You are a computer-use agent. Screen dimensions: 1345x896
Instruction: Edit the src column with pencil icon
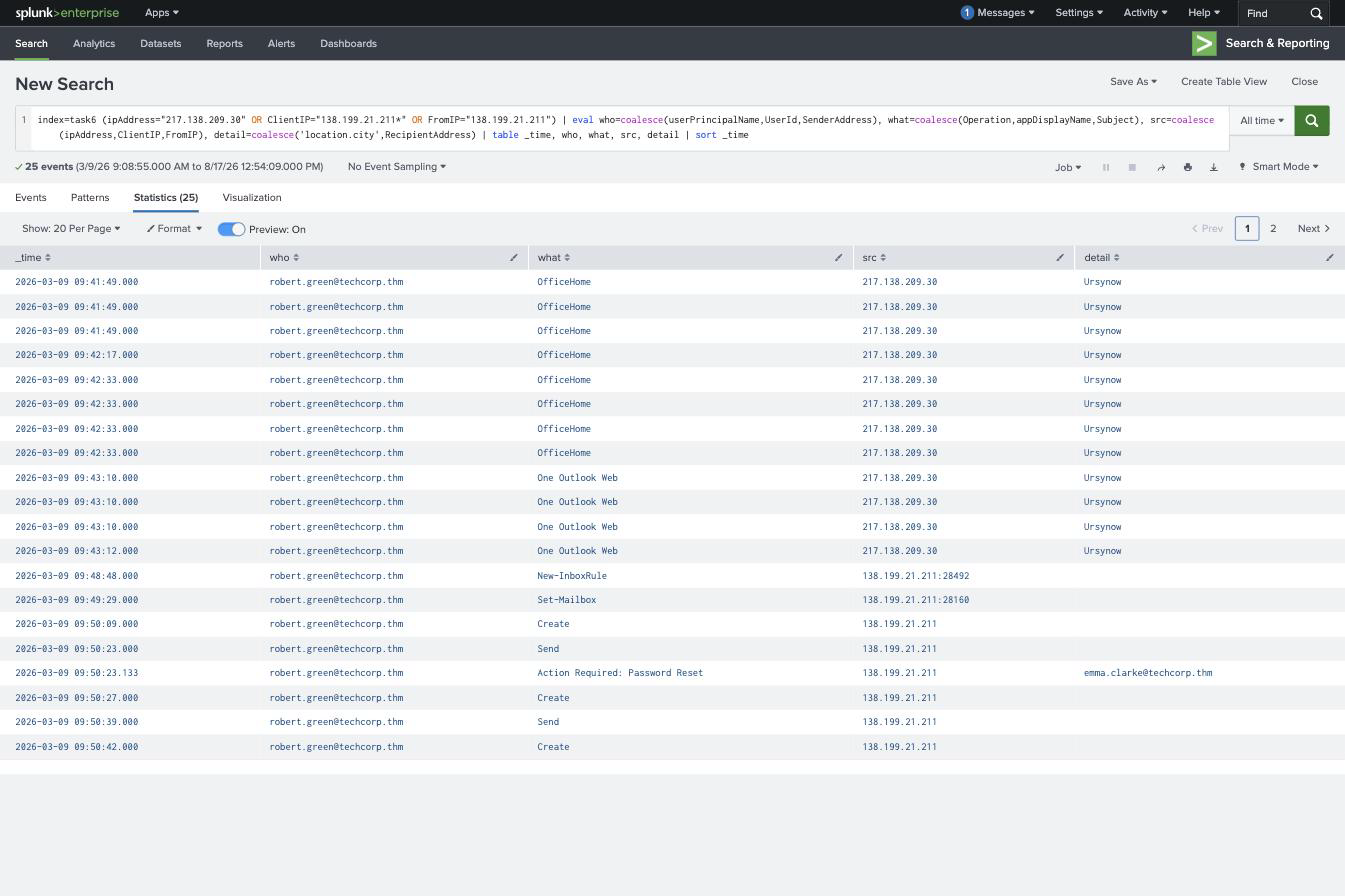tap(1060, 258)
